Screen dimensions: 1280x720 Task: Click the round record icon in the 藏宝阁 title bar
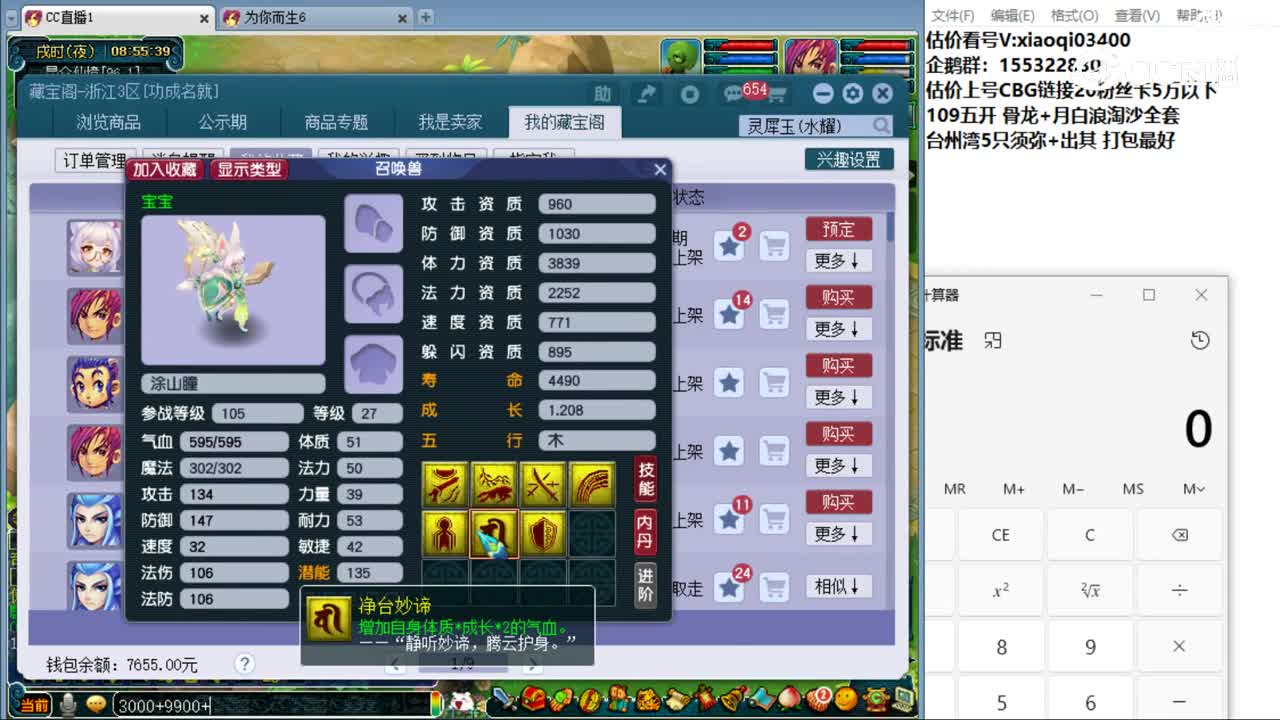[x=690, y=94]
